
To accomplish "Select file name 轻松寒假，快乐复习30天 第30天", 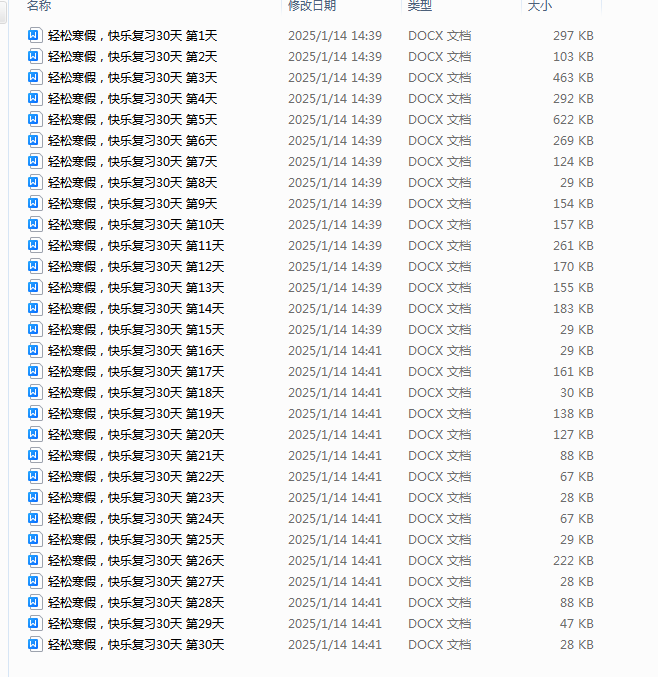I will (136, 645).
